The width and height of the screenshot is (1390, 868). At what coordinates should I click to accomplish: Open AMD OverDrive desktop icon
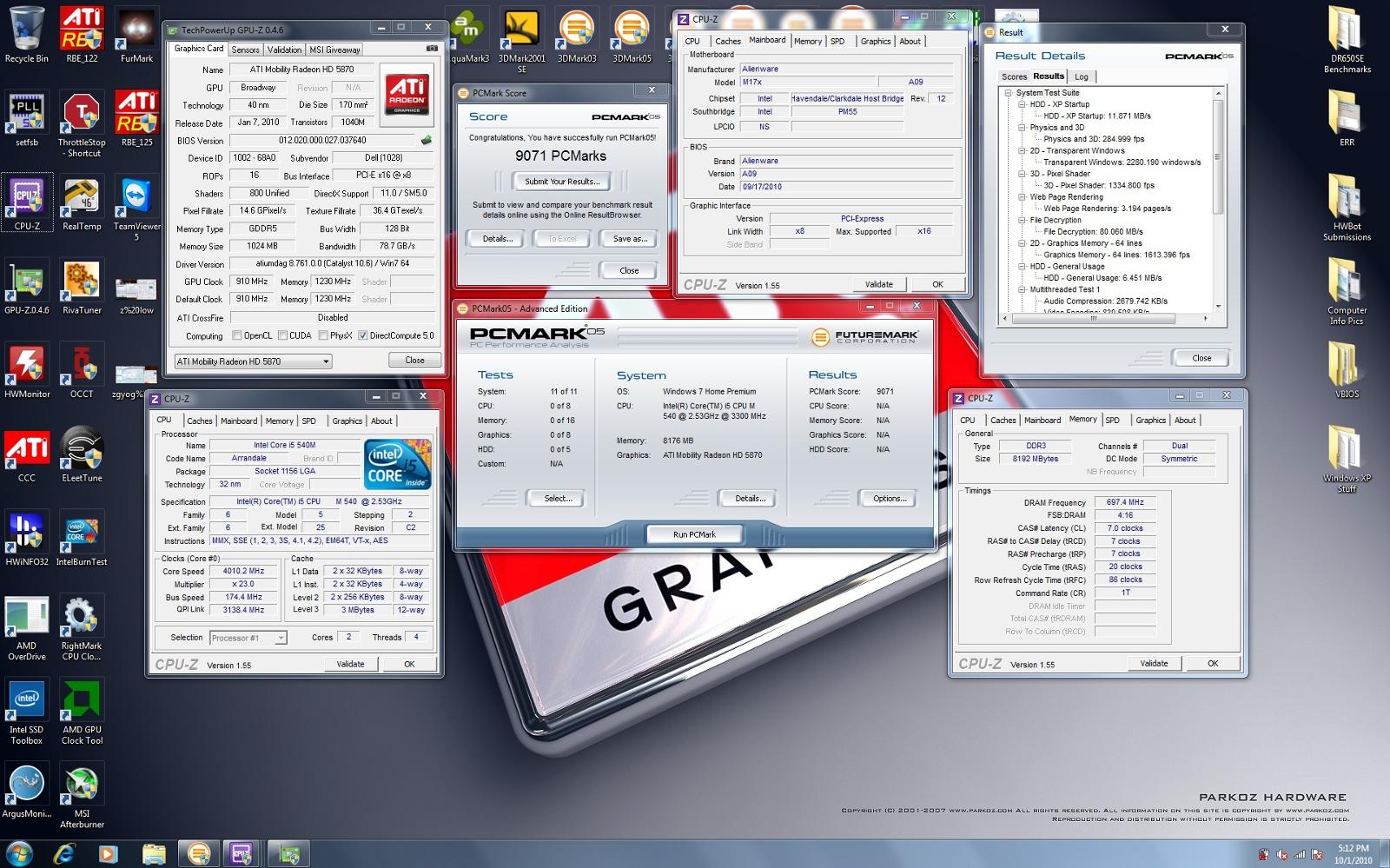27,628
